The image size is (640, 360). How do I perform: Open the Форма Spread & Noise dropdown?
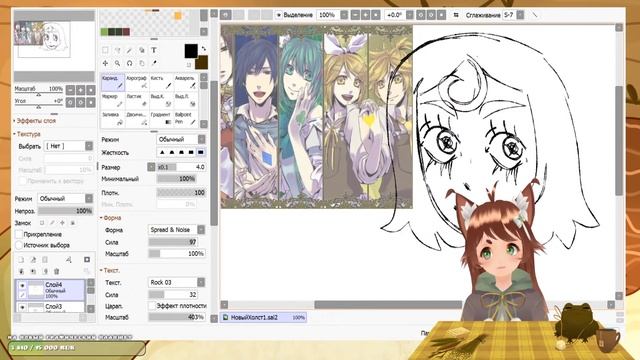click(x=176, y=230)
